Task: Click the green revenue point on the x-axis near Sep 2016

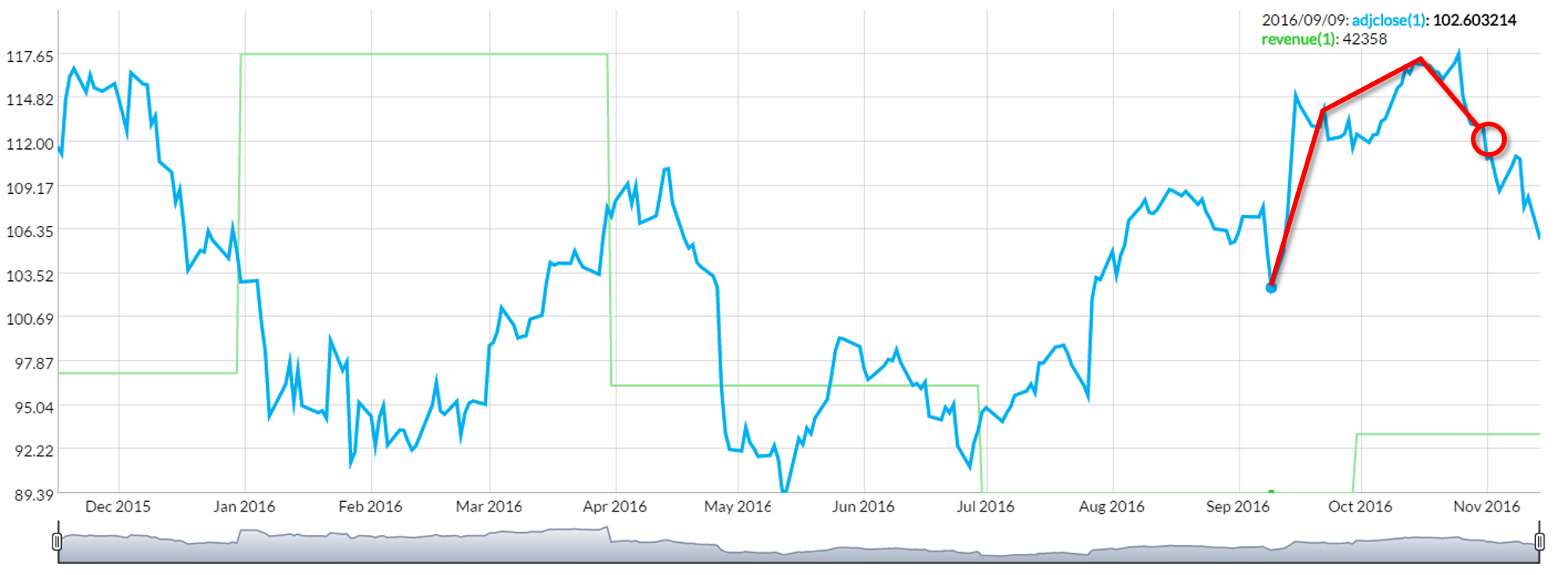Action: 1271,492
